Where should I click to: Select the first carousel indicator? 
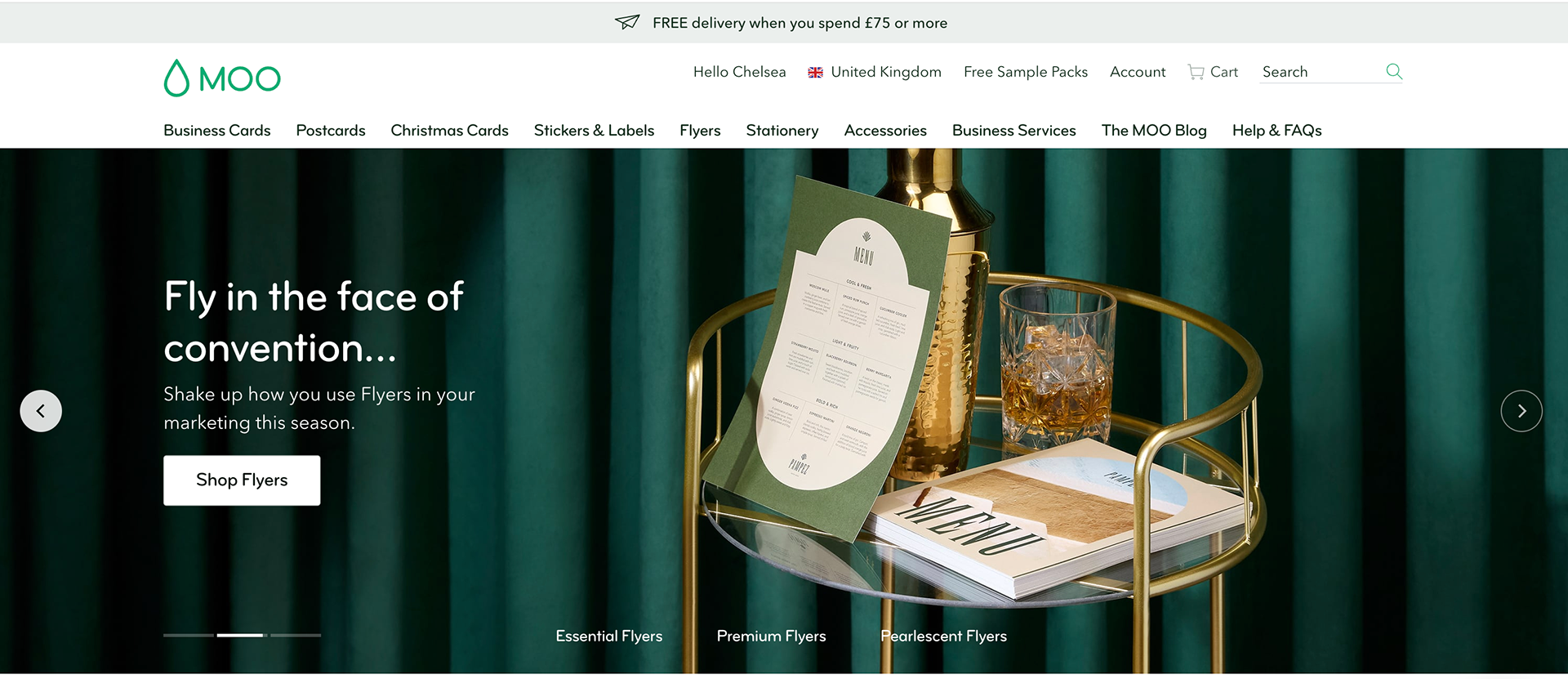pos(189,635)
